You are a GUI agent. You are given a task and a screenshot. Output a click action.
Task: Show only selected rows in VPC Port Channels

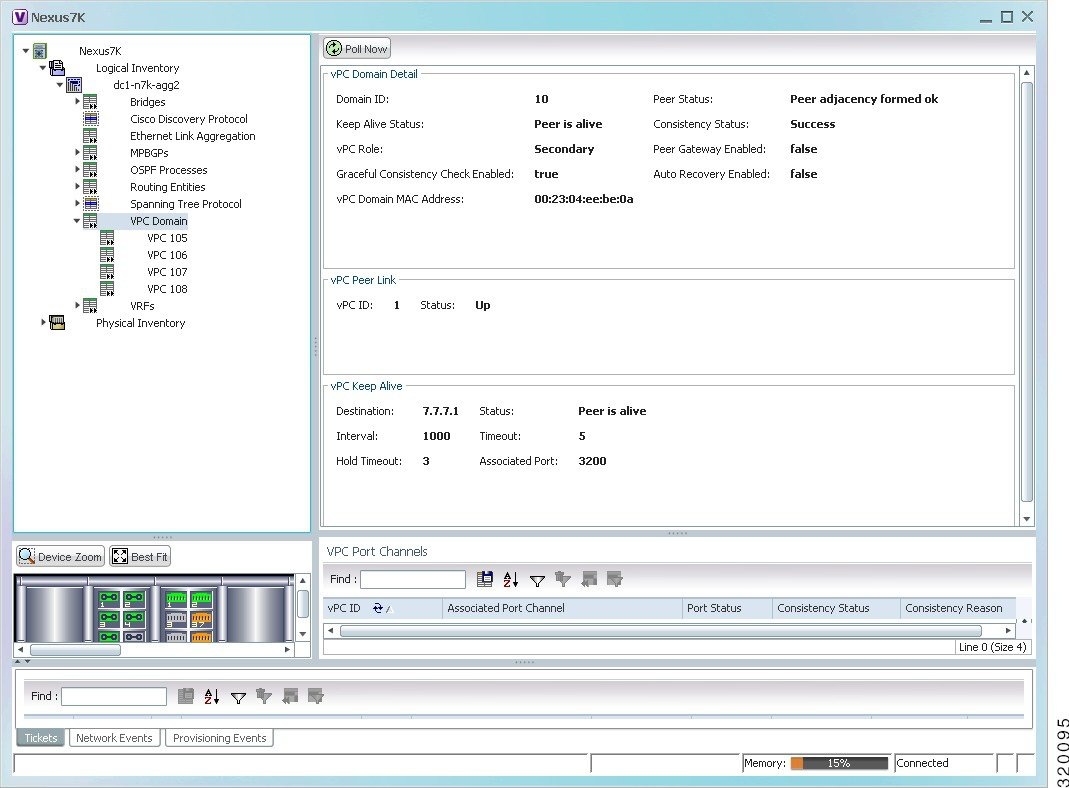pos(614,579)
